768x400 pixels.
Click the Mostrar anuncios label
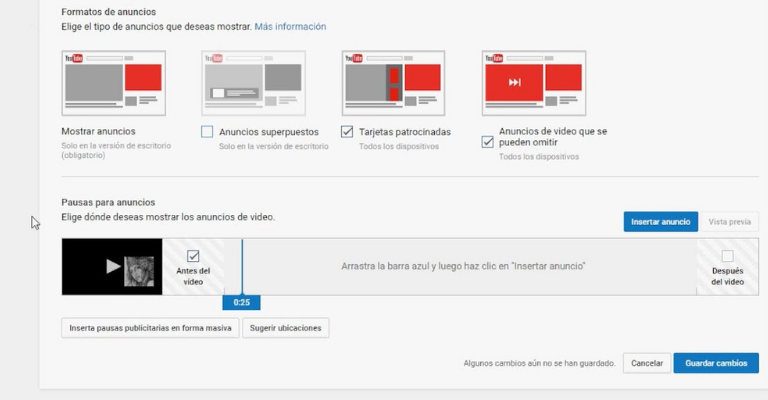click(x=98, y=131)
